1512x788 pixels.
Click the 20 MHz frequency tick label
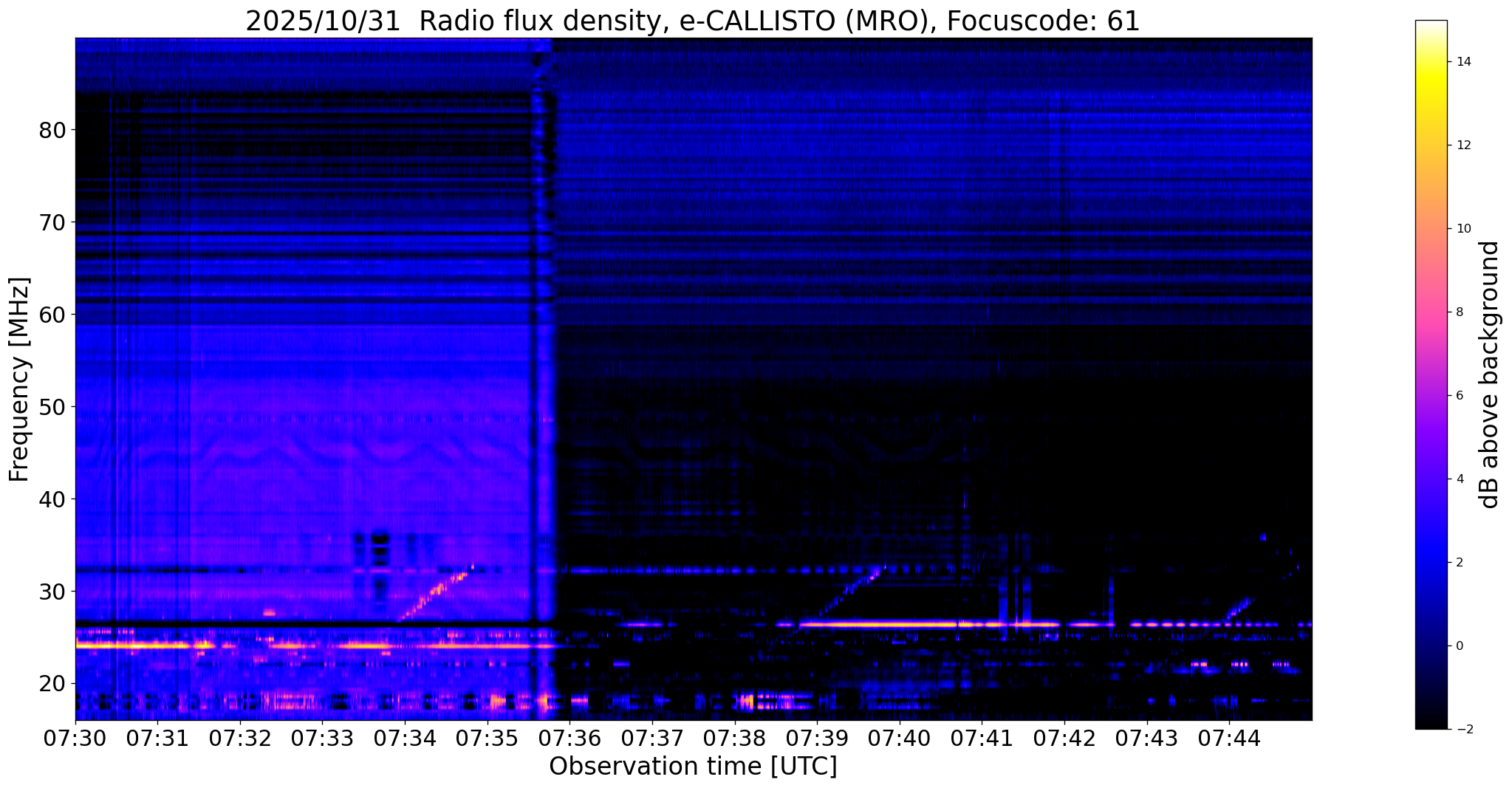click(x=52, y=684)
